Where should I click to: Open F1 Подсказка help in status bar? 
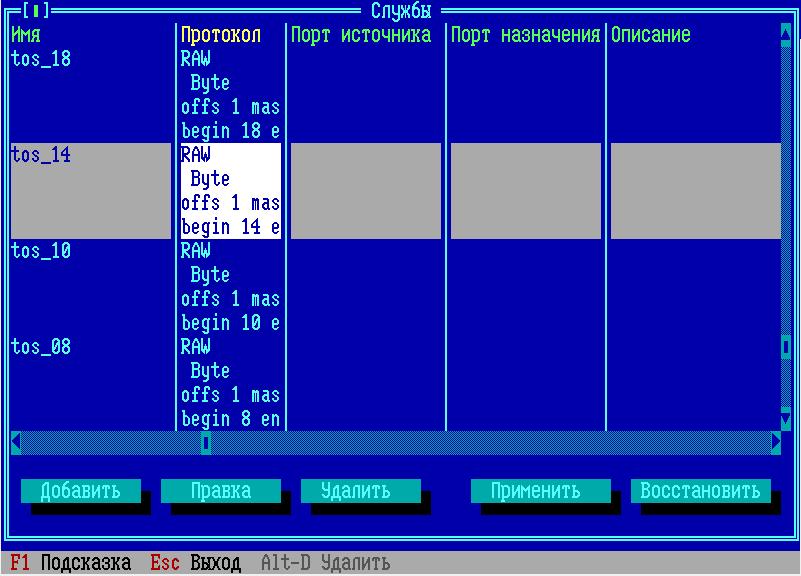pyautogui.click(x=70, y=564)
